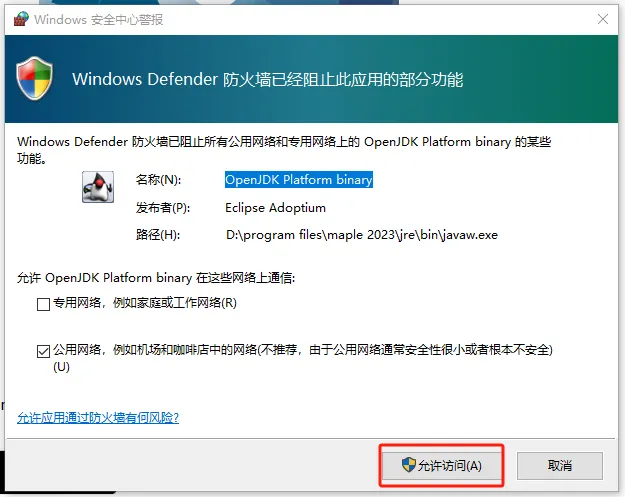Click the 允许访问(A) button

[x=441, y=465]
